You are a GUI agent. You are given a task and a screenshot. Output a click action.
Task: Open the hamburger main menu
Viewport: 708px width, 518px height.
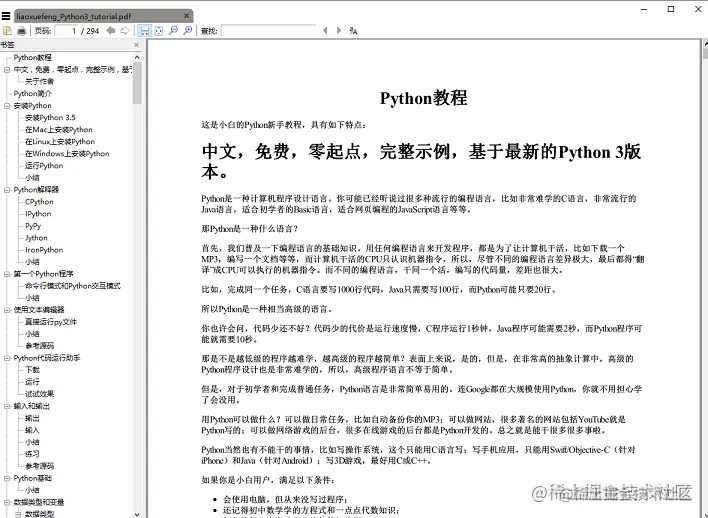(x=6, y=16)
